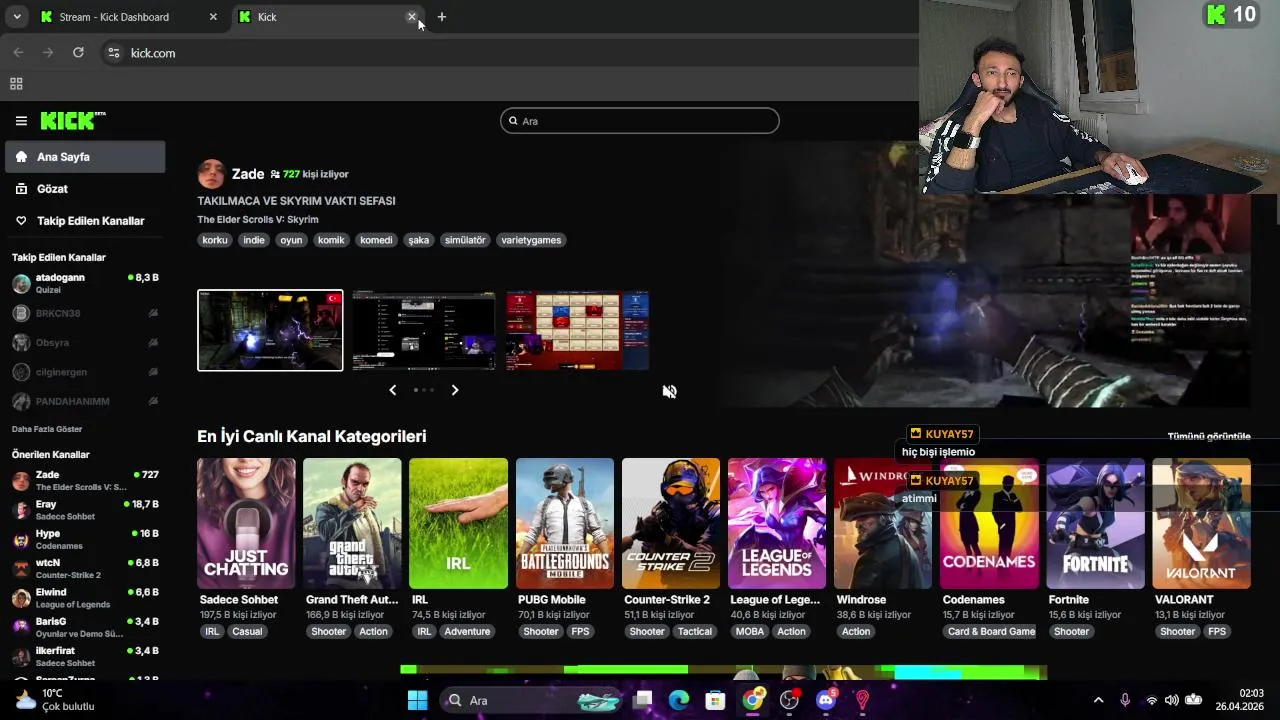Click Tümünü görüntüle link
This screenshot has width=1280, height=720.
pos(1209,437)
